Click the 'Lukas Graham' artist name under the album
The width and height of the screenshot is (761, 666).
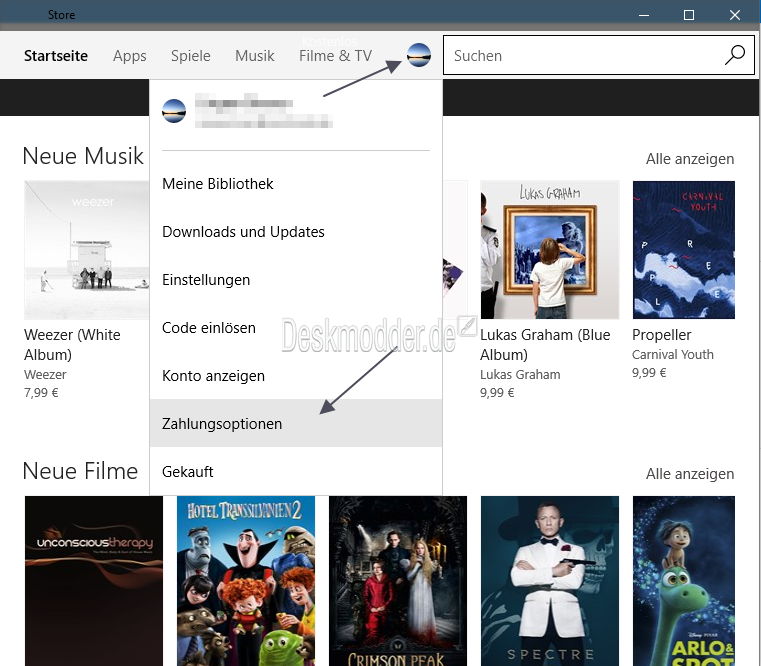(520, 374)
